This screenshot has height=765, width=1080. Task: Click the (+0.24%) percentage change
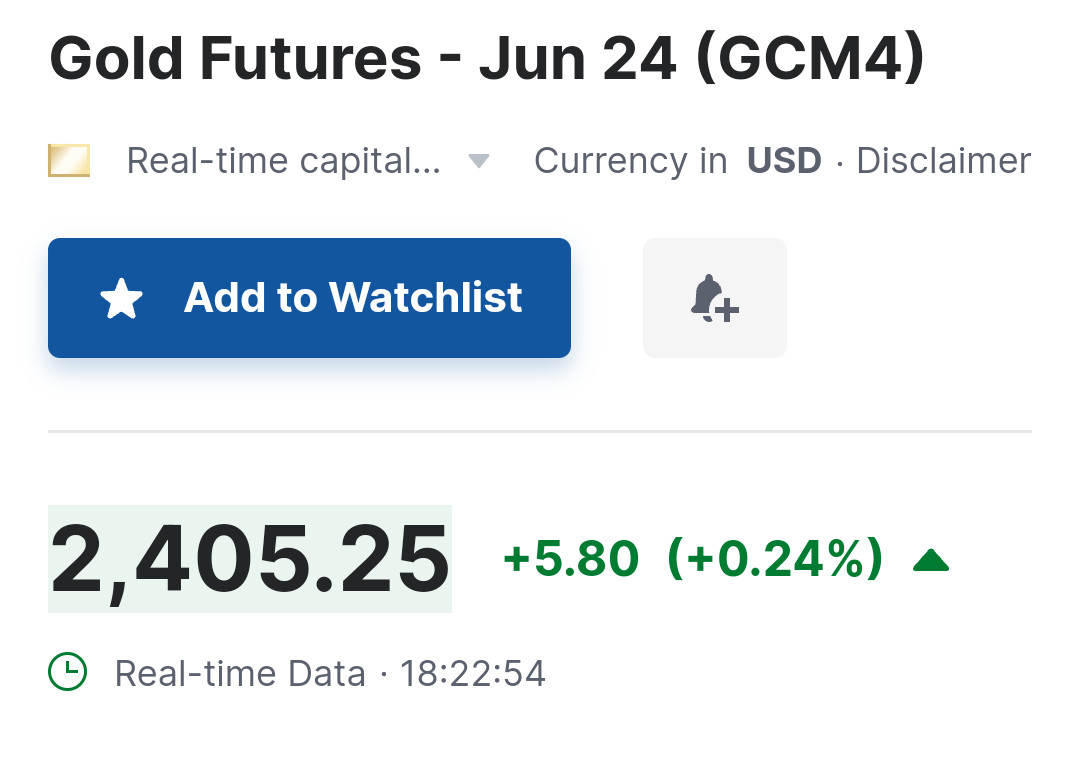[x=775, y=559]
